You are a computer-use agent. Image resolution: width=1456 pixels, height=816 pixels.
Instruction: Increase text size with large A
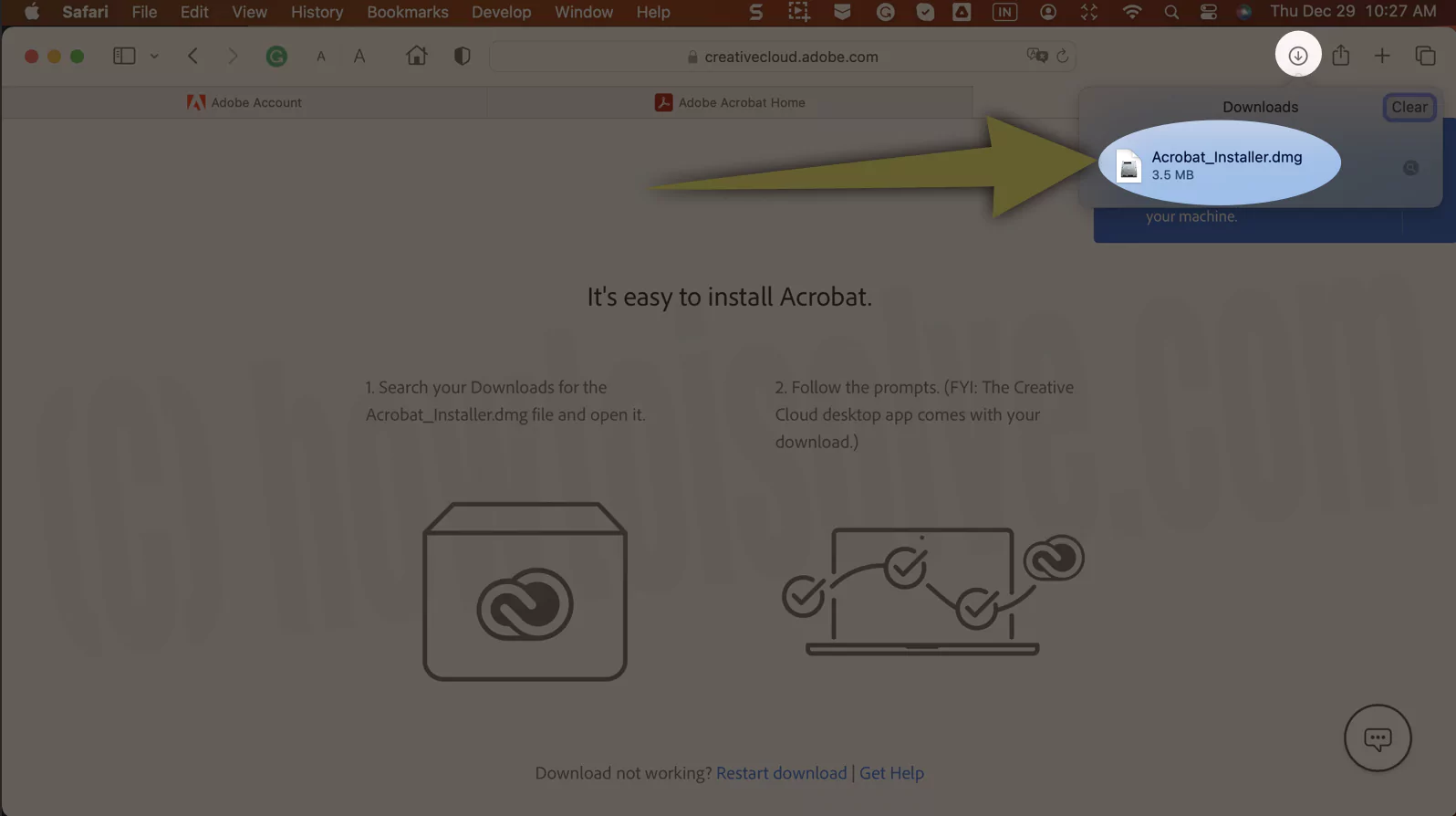pos(359,57)
